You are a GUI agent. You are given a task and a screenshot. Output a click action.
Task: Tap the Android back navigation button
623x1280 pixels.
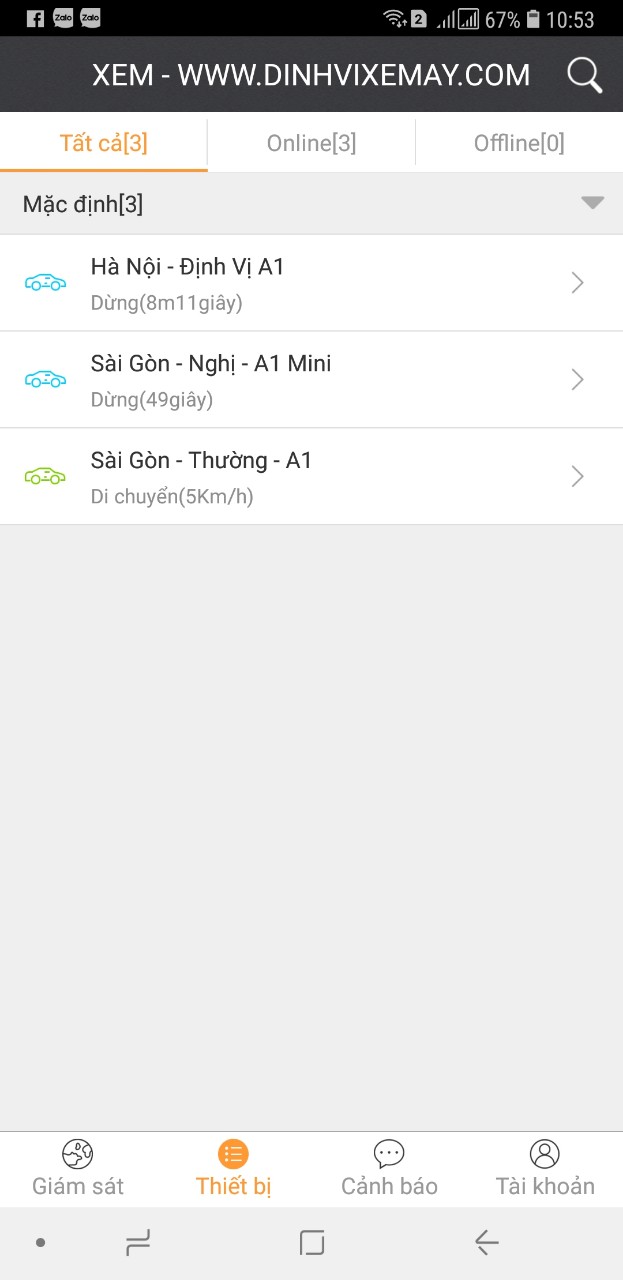pos(486,1243)
